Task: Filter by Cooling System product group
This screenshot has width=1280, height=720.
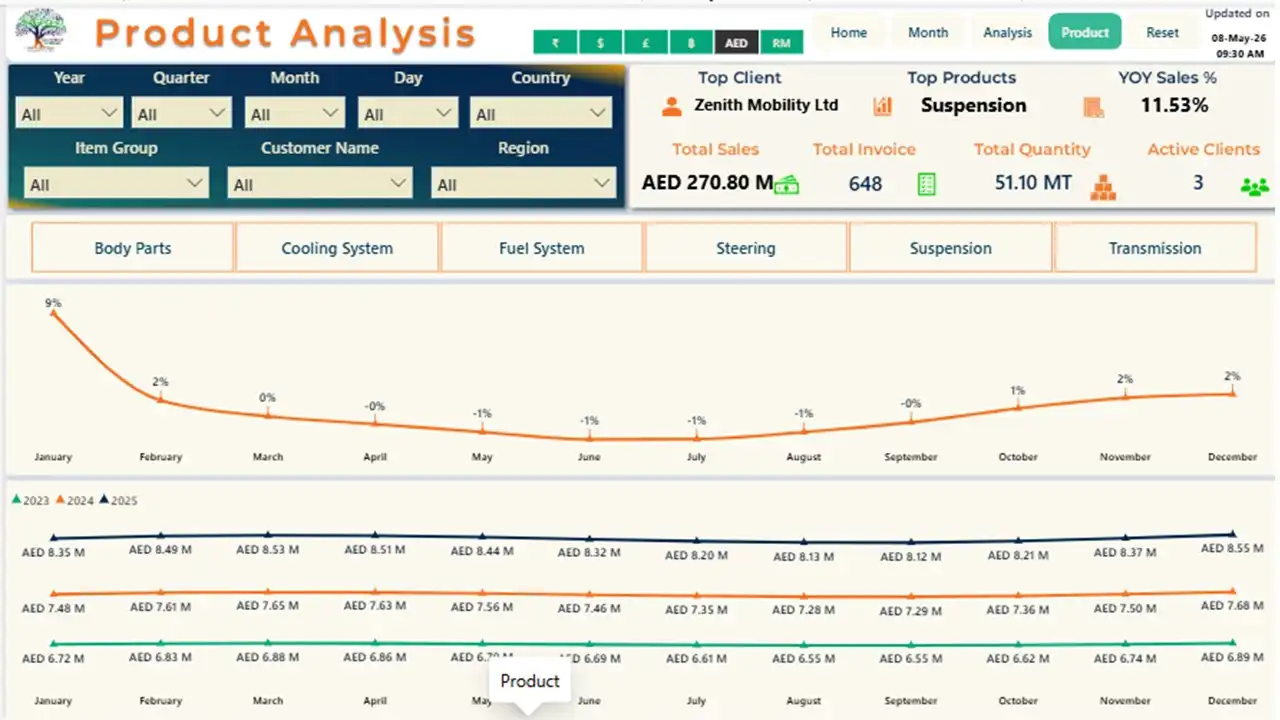Action: pyautogui.click(x=337, y=248)
